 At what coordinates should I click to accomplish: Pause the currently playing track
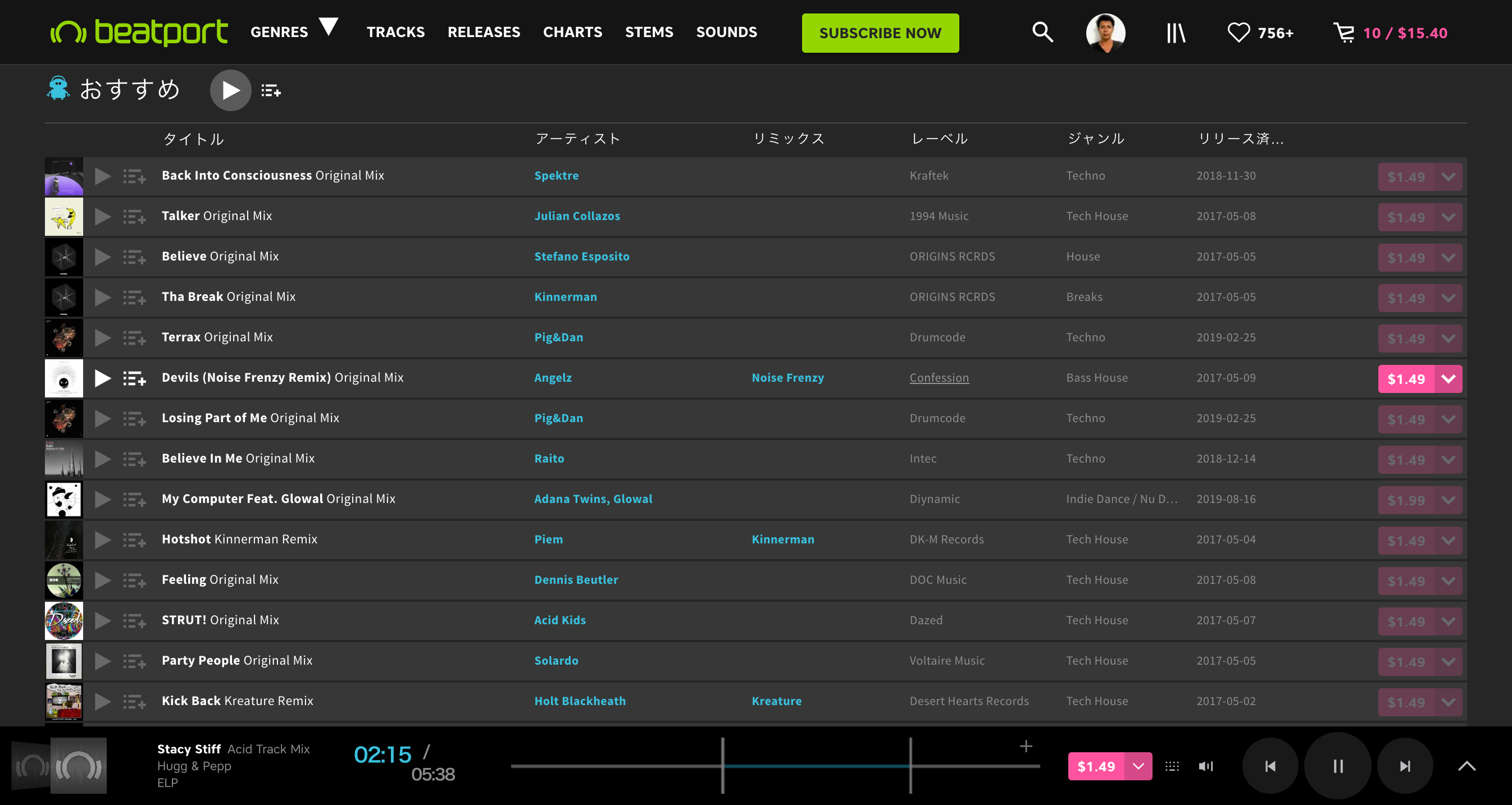(x=1338, y=766)
